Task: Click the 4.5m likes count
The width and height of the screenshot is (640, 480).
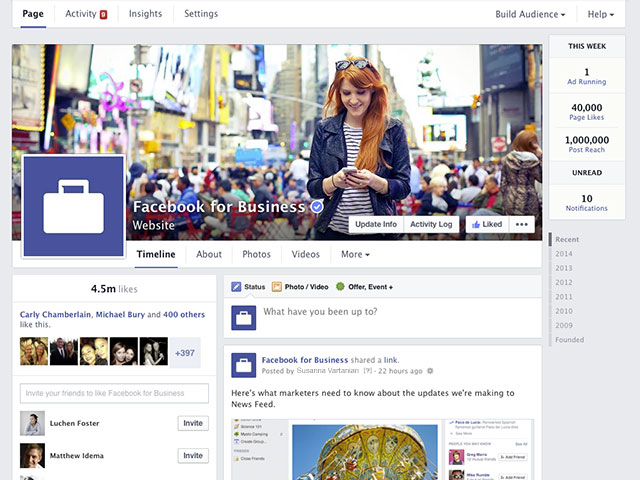Action: [x=114, y=289]
